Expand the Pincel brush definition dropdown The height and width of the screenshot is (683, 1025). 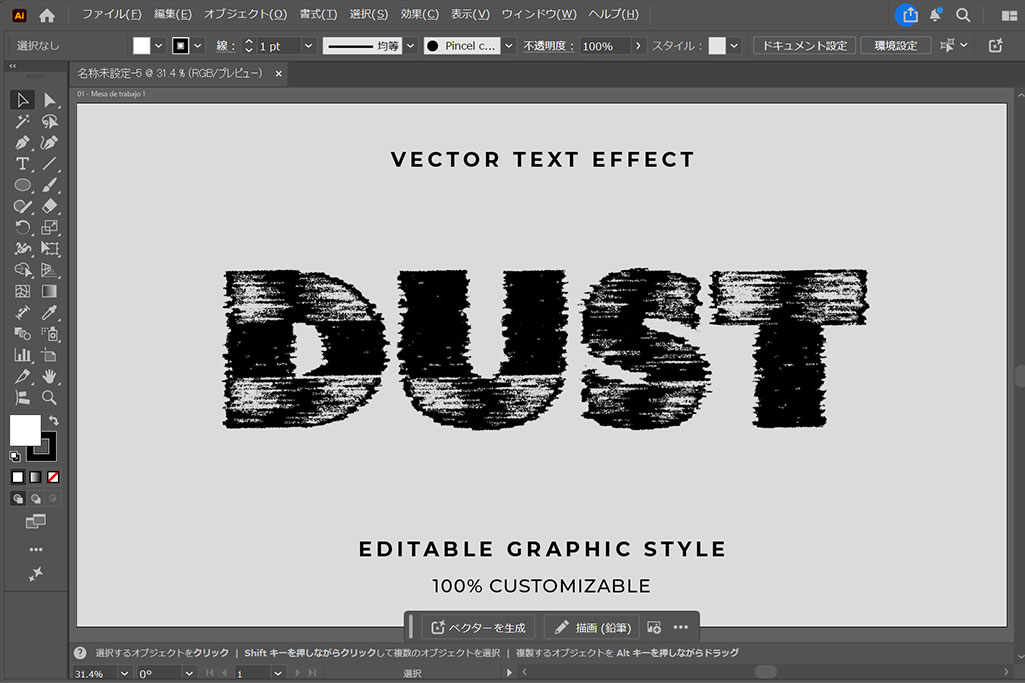coord(509,46)
